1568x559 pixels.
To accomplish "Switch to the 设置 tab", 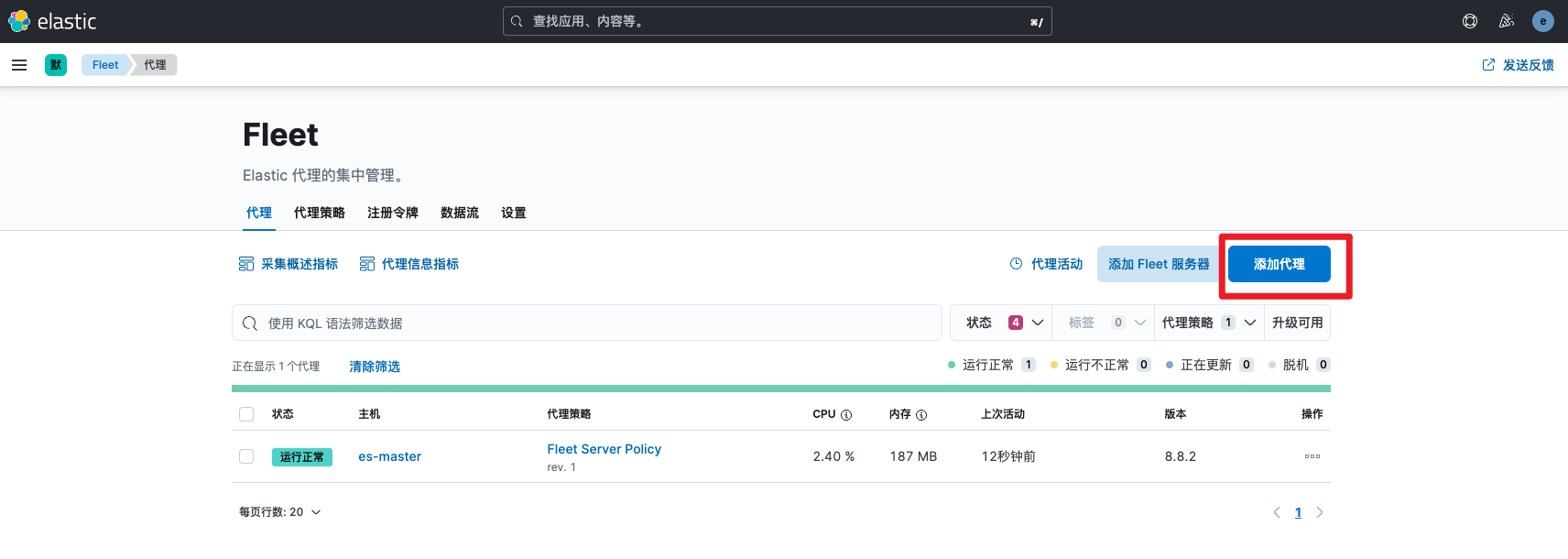I will [514, 213].
